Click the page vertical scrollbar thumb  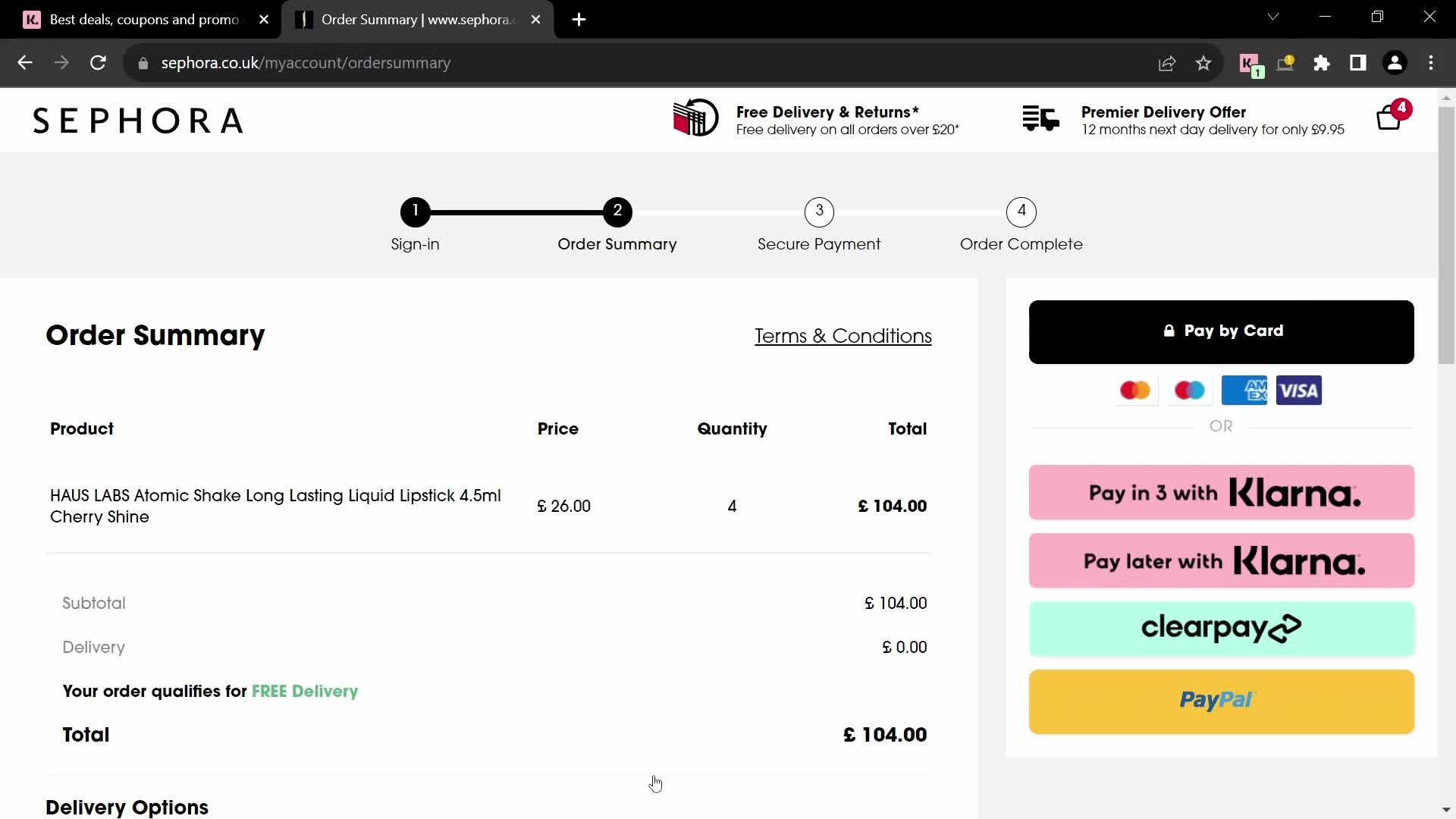1446,235
